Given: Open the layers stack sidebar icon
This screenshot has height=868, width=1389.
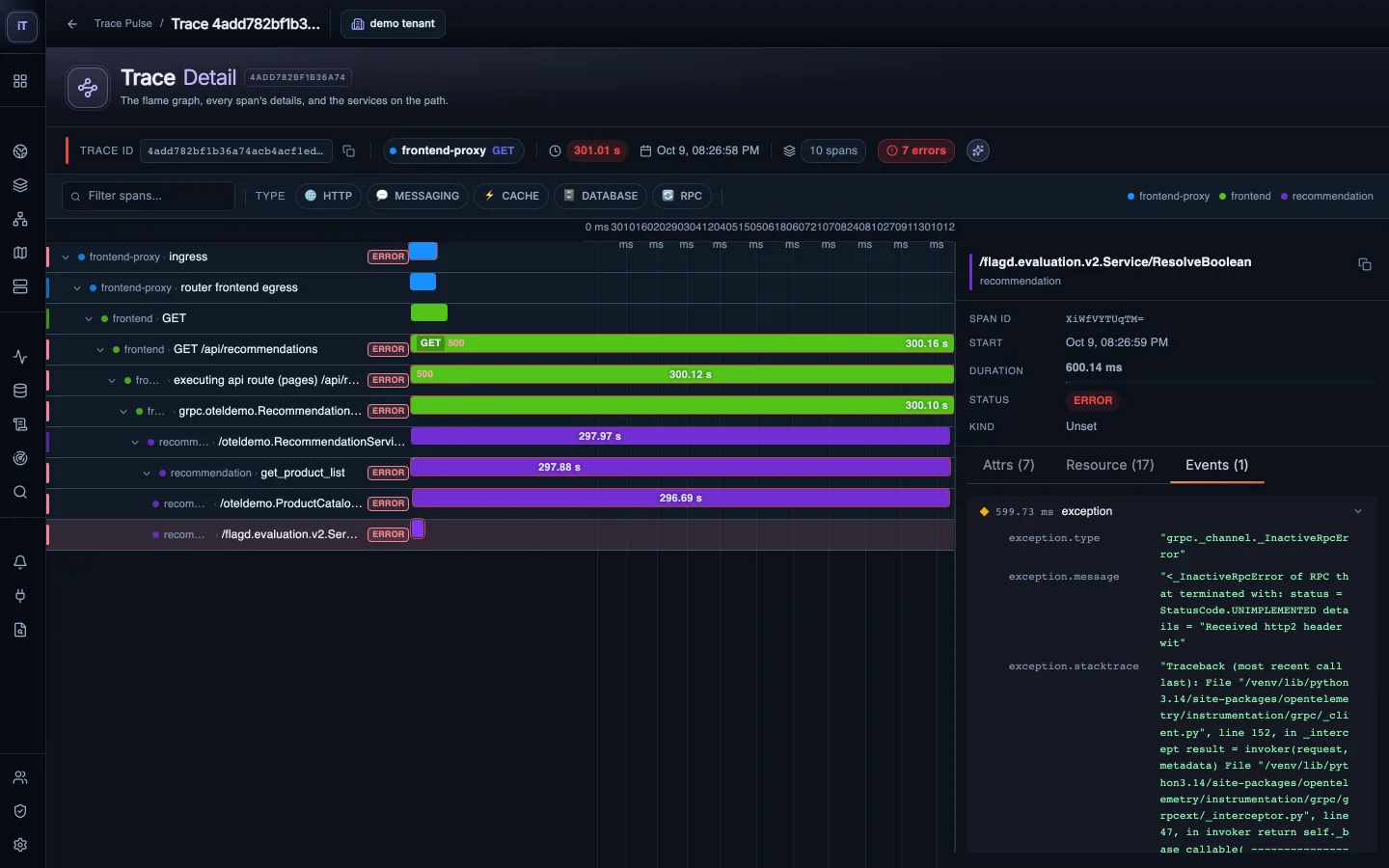Looking at the screenshot, I should pos(20,185).
